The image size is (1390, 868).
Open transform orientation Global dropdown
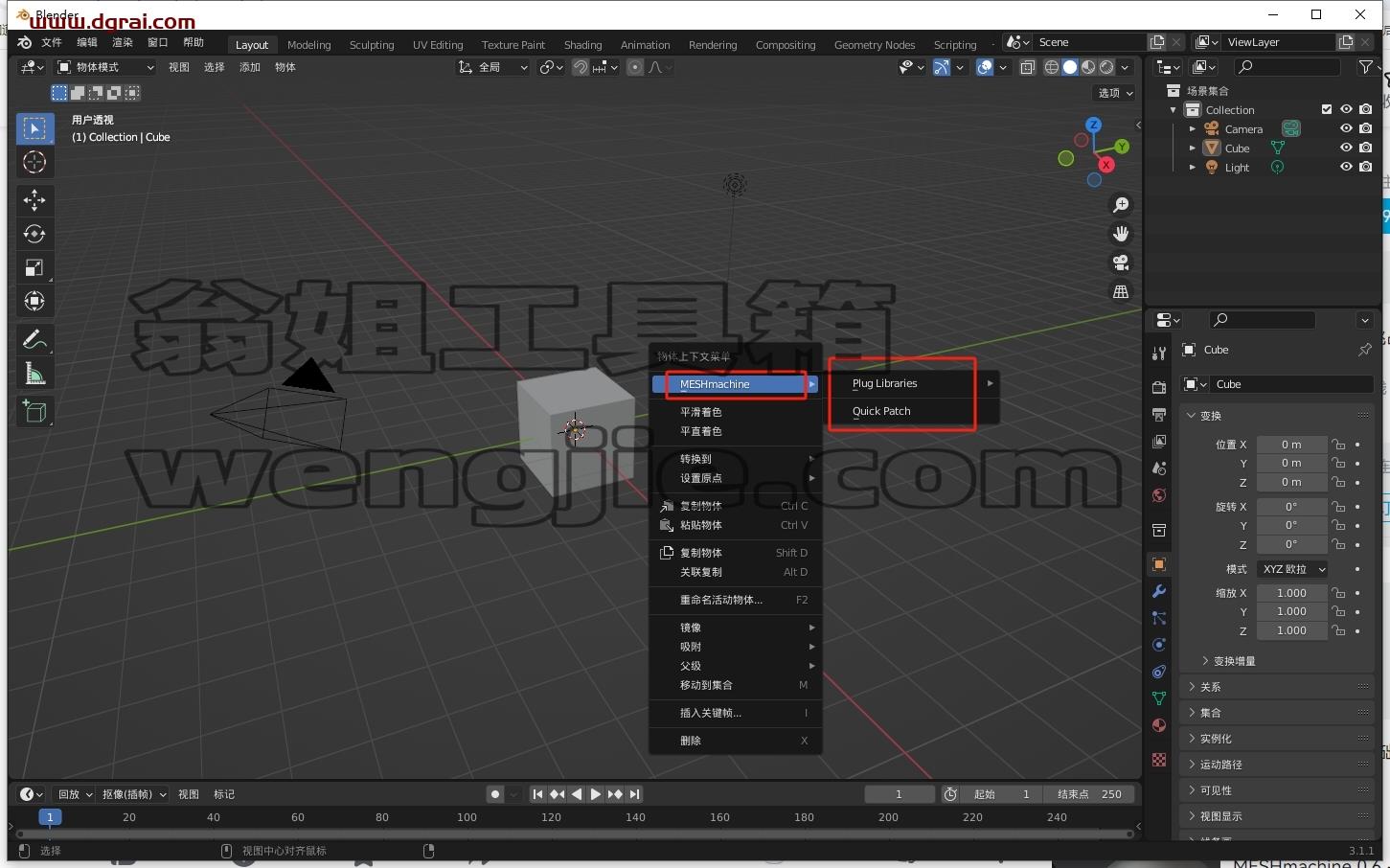pos(492,67)
